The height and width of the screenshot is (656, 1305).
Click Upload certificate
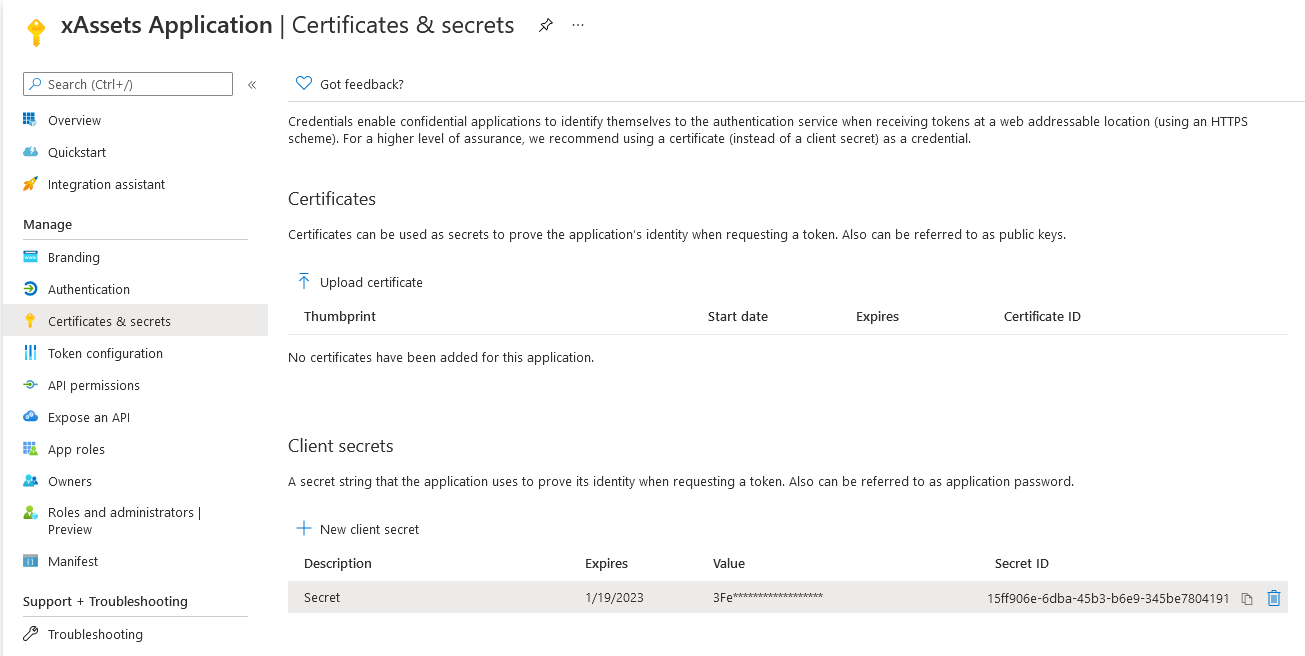tap(359, 282)
